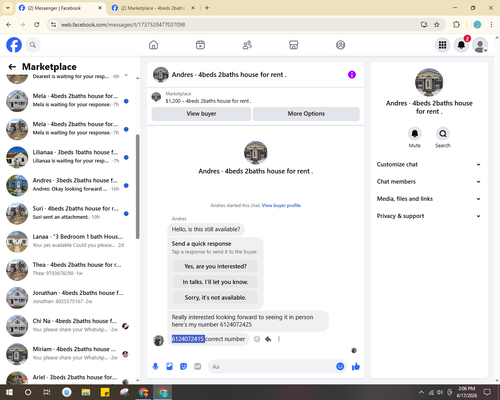Switch to Messenger | Facebook browser tab
This screenshot has width=500, height=400.
(60, 8)
